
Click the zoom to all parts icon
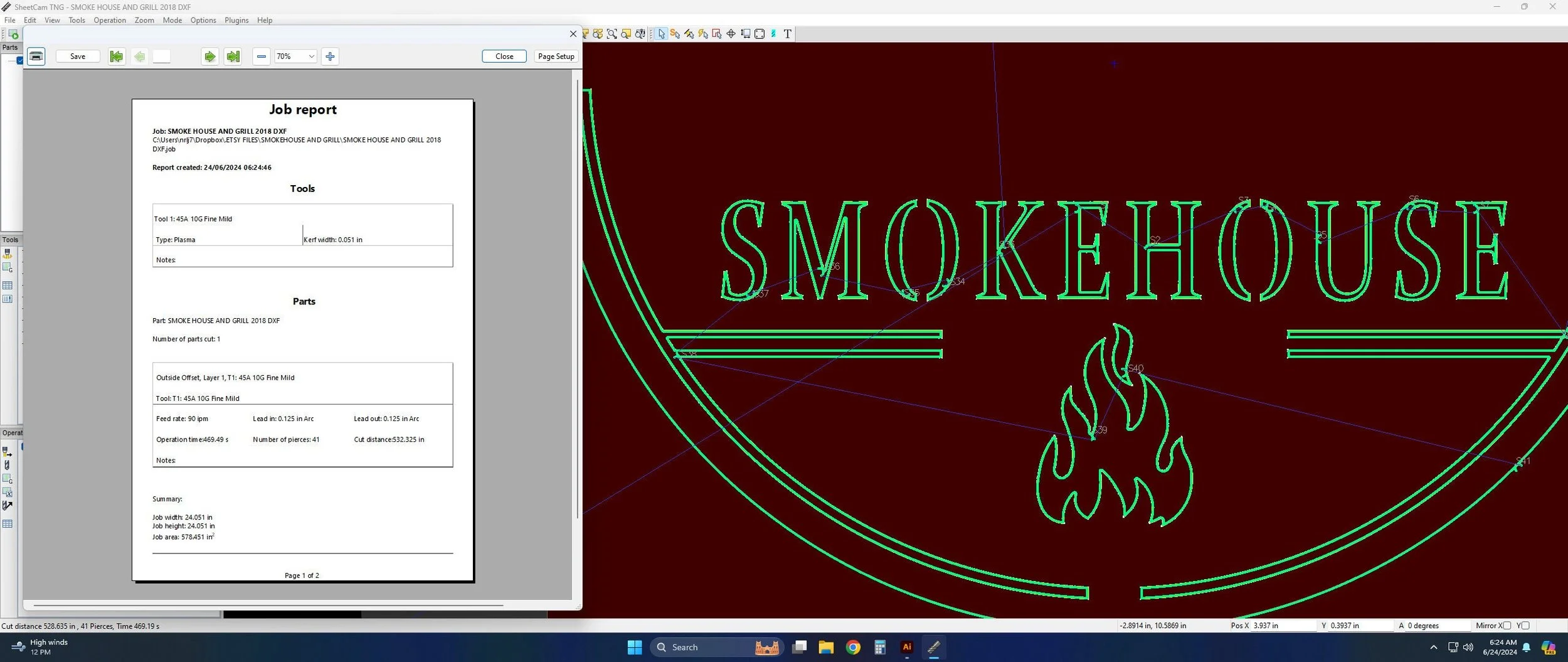(x=598, y=34)
